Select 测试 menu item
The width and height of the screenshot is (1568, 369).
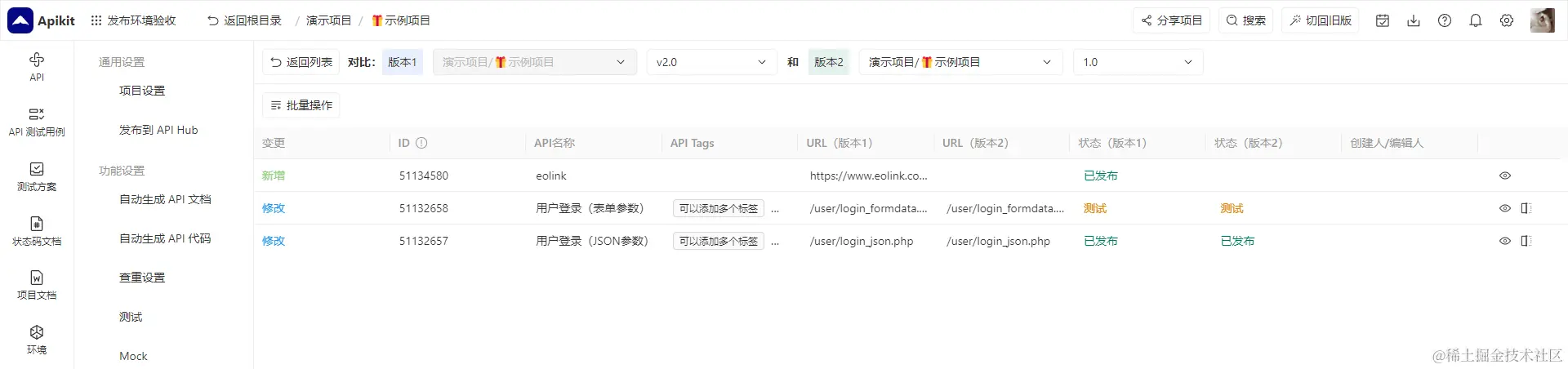pyautogui.click(x=131, y=317)
